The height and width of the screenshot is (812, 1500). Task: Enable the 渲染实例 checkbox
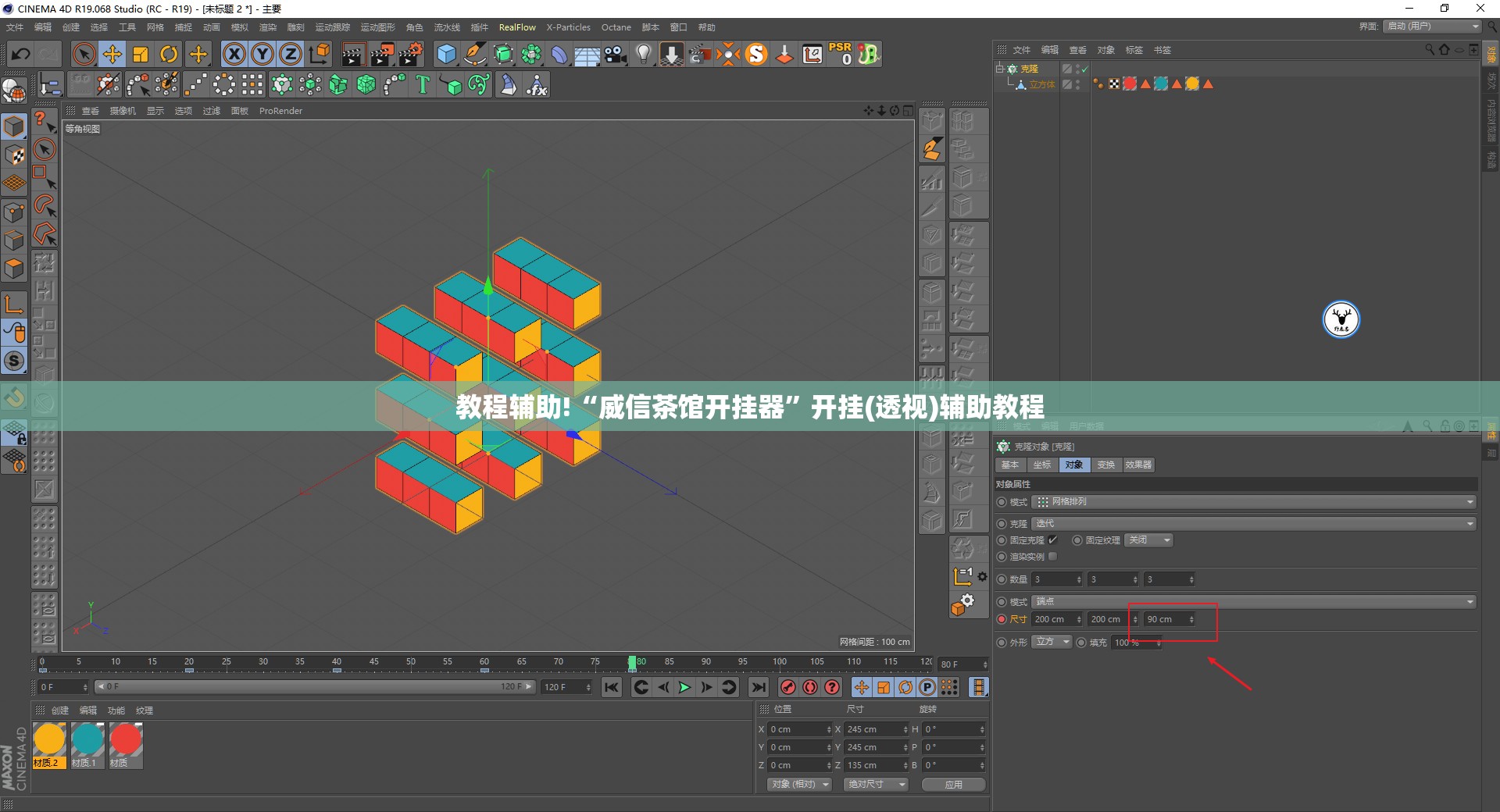coord(1052,557)
